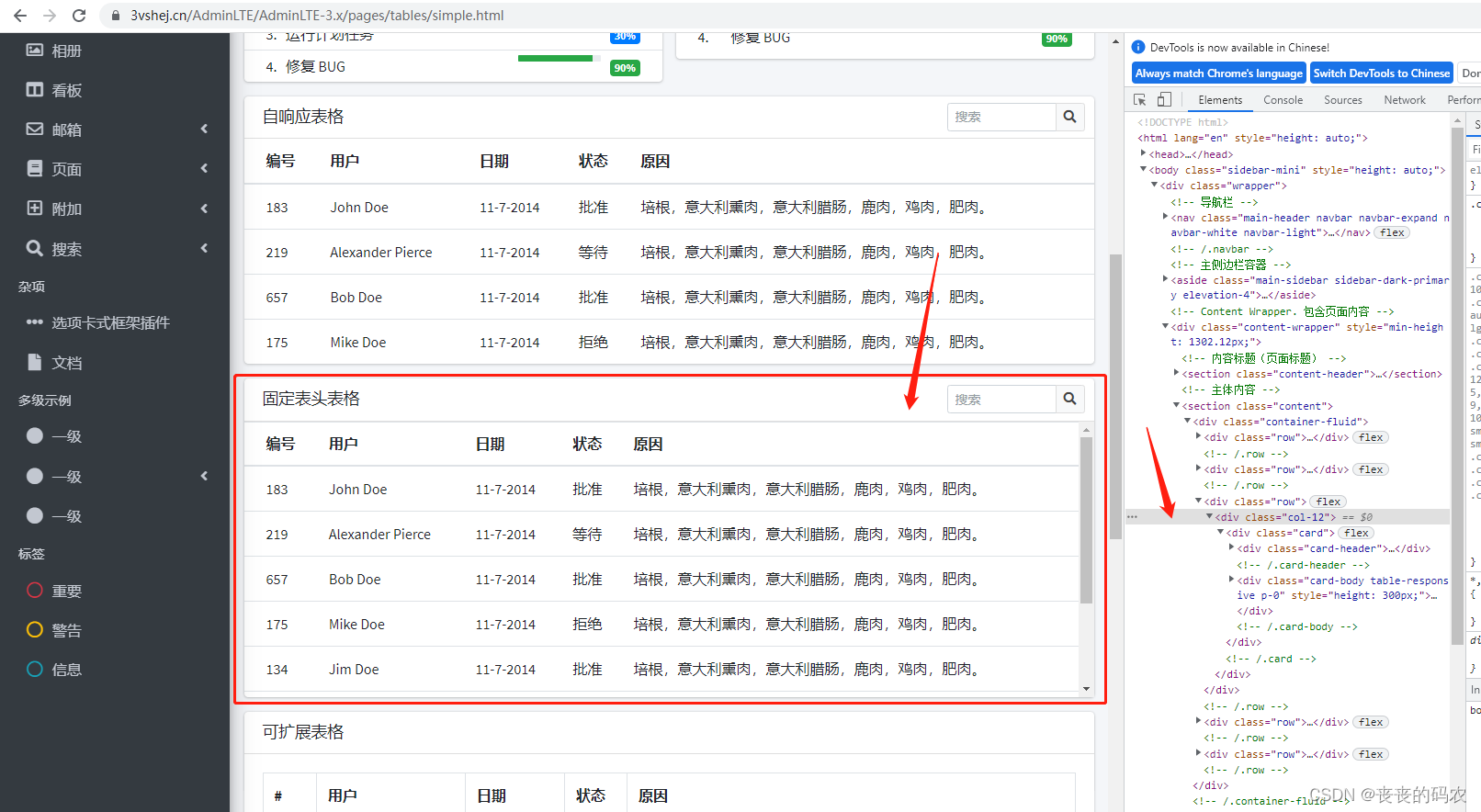Click Switch DevTools to Chinese button
The image size is (1481, 812).
coord(1381,73)
